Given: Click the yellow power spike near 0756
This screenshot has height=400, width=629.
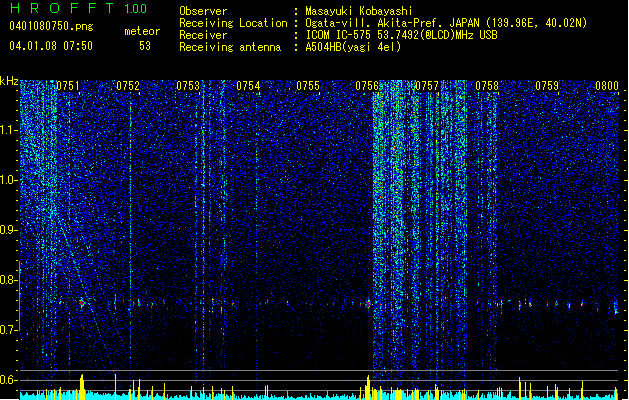Looking at the screenshot, I should tap(368, 387).
